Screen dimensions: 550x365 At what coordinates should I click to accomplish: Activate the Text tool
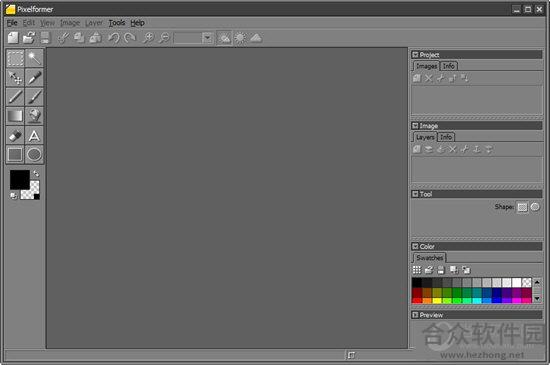(34, 136)
